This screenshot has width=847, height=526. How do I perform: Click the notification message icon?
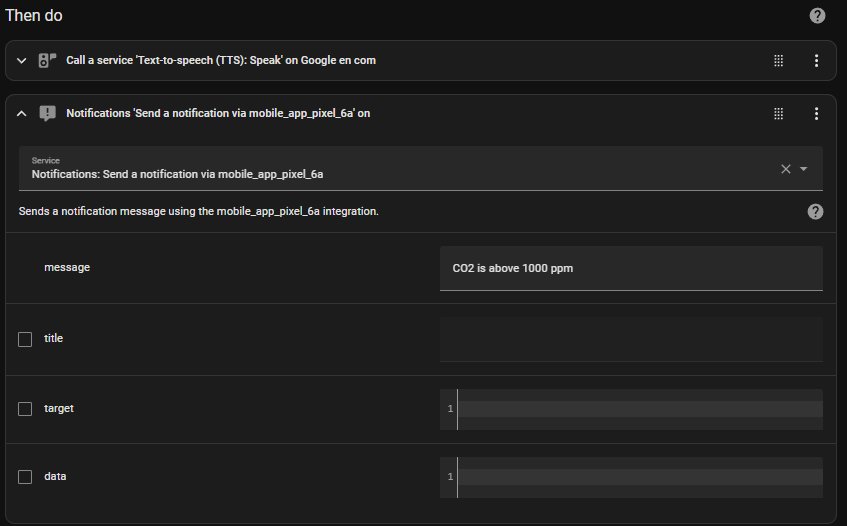pos(48,113)
